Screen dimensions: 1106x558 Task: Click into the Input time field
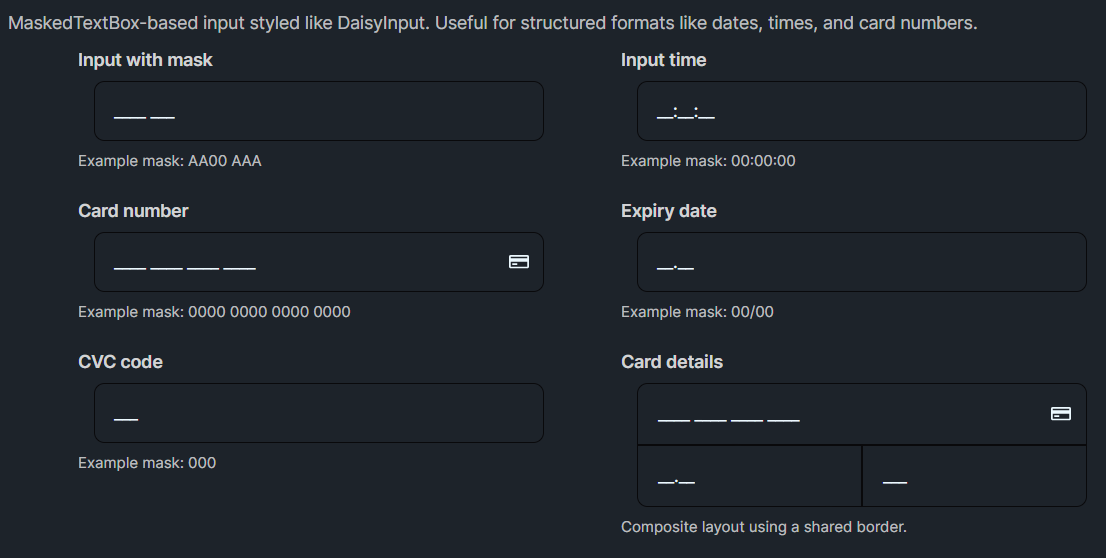pos(861,111)
